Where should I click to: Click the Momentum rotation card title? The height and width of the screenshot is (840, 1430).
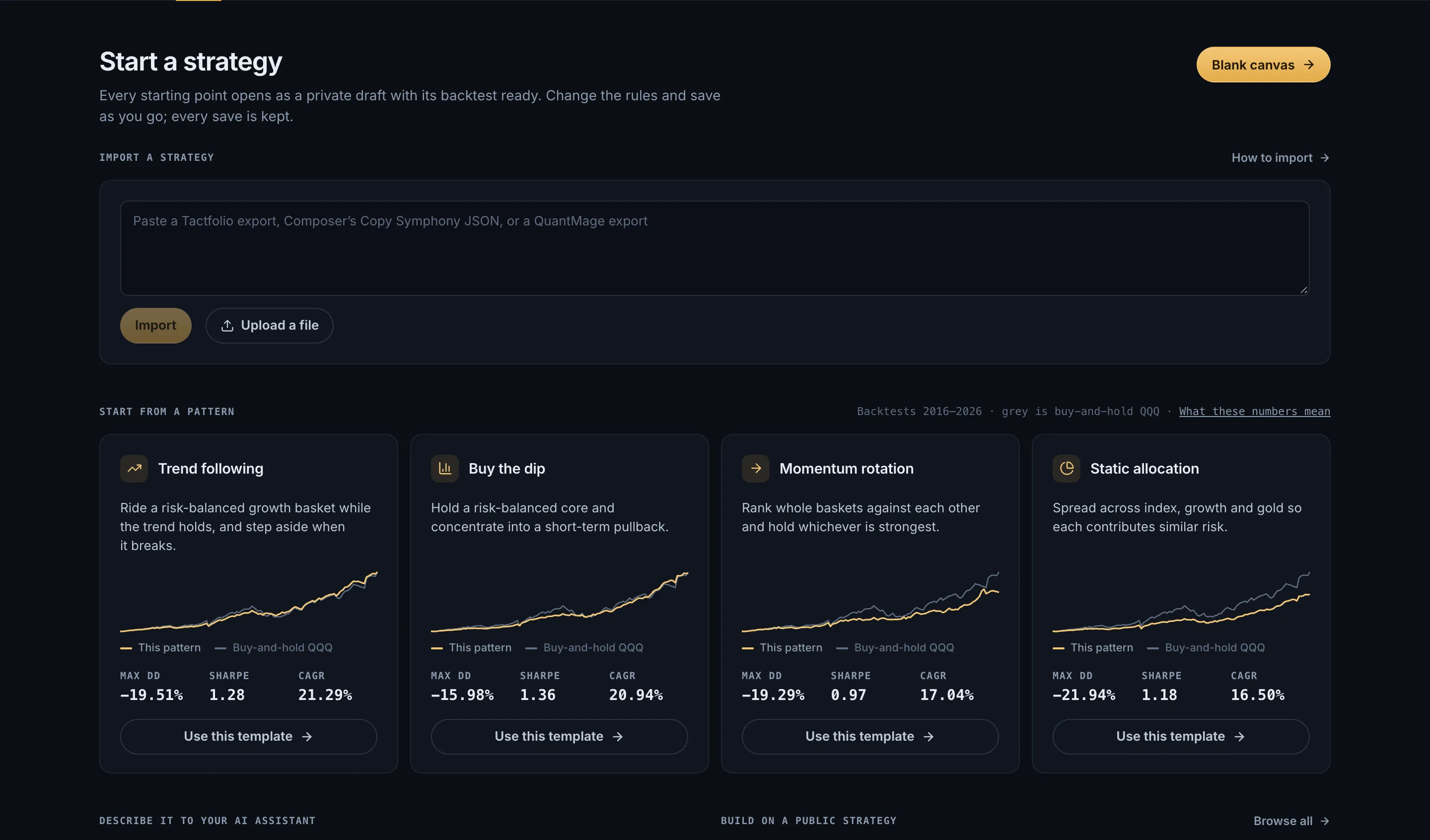coord(846,469)
